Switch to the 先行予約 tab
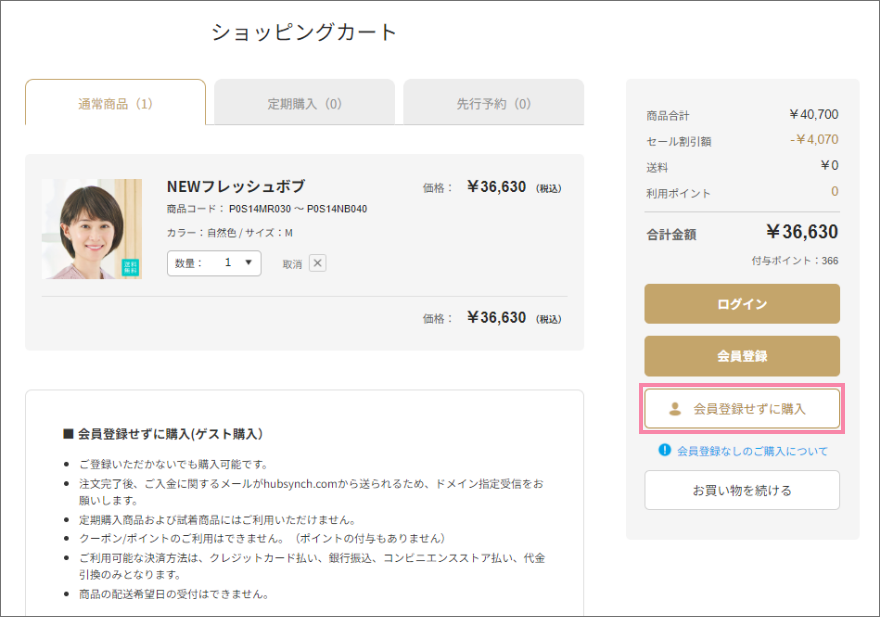This screenshot has width=880, height=617. point(493,101)
